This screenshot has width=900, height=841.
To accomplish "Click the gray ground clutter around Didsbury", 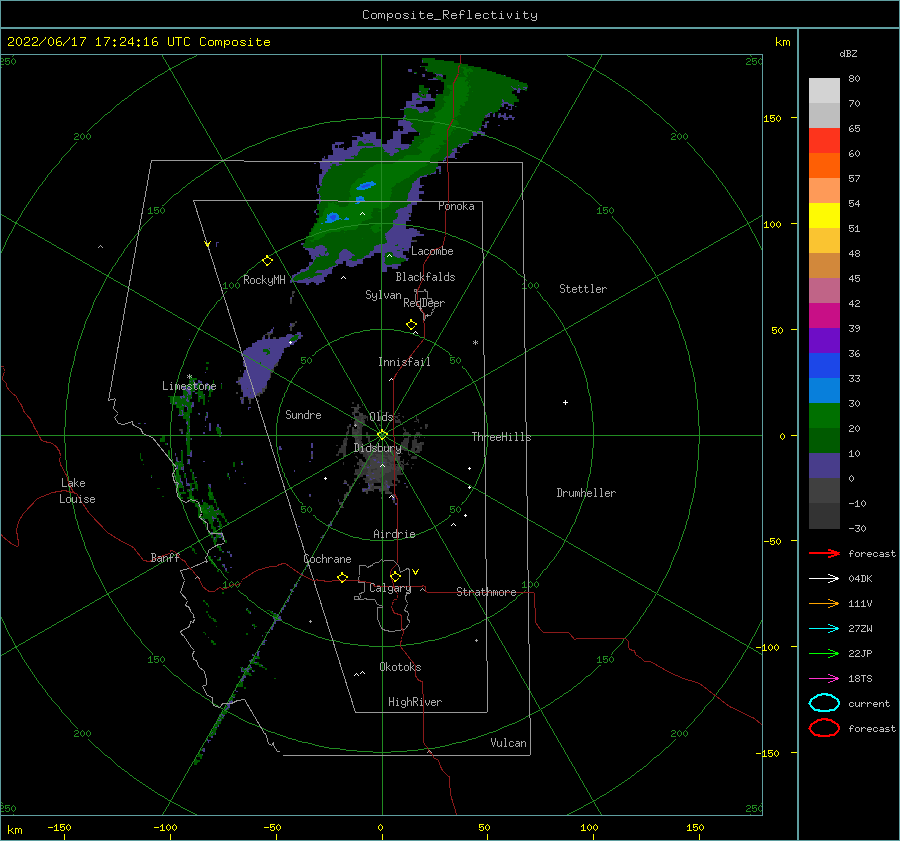I will [381, 454].
